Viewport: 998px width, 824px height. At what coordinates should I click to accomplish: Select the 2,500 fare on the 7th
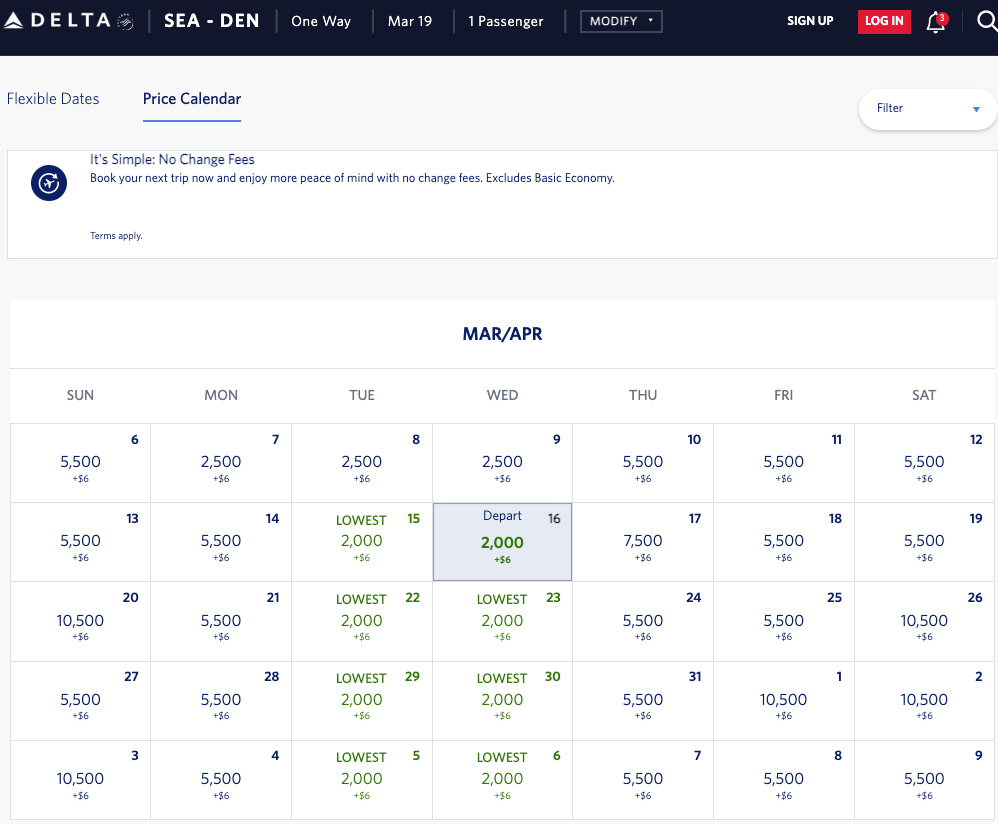point(221,463)
